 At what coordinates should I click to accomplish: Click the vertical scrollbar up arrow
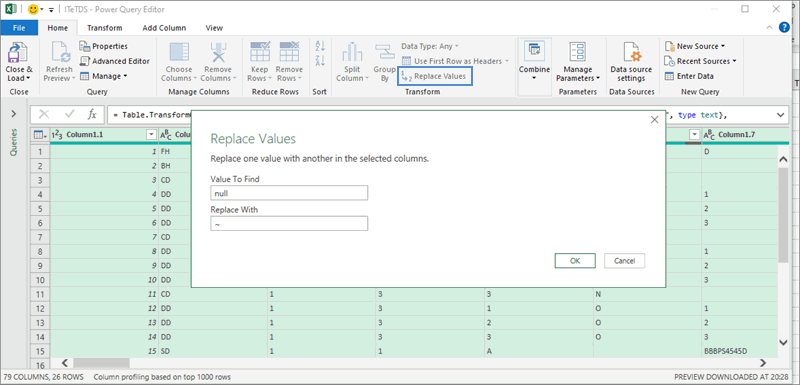point(784,159)
